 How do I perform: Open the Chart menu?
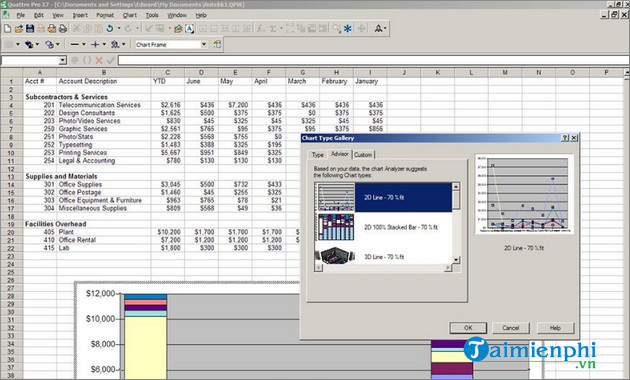(x=130, y=15)
